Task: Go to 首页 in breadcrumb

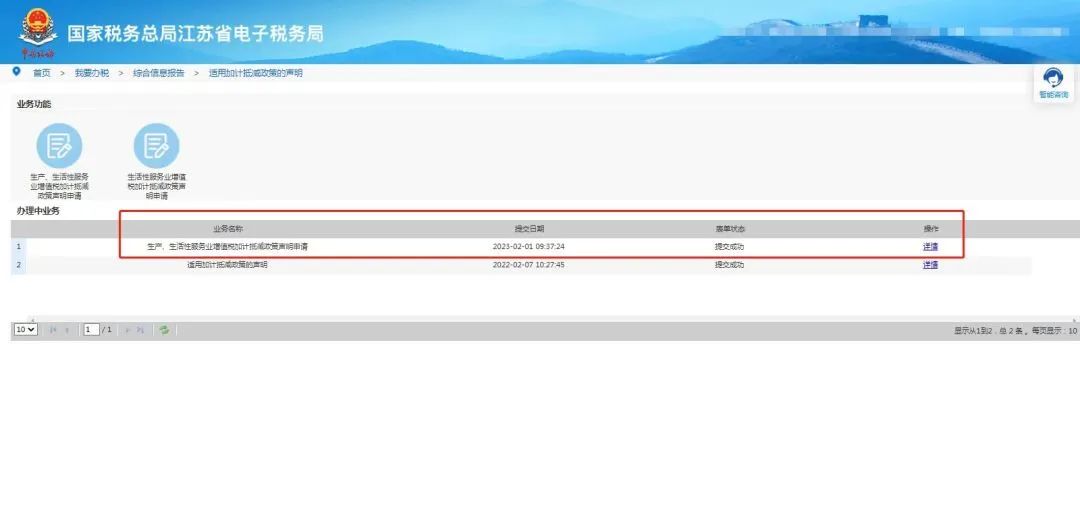Action: [x=42, y=73]
